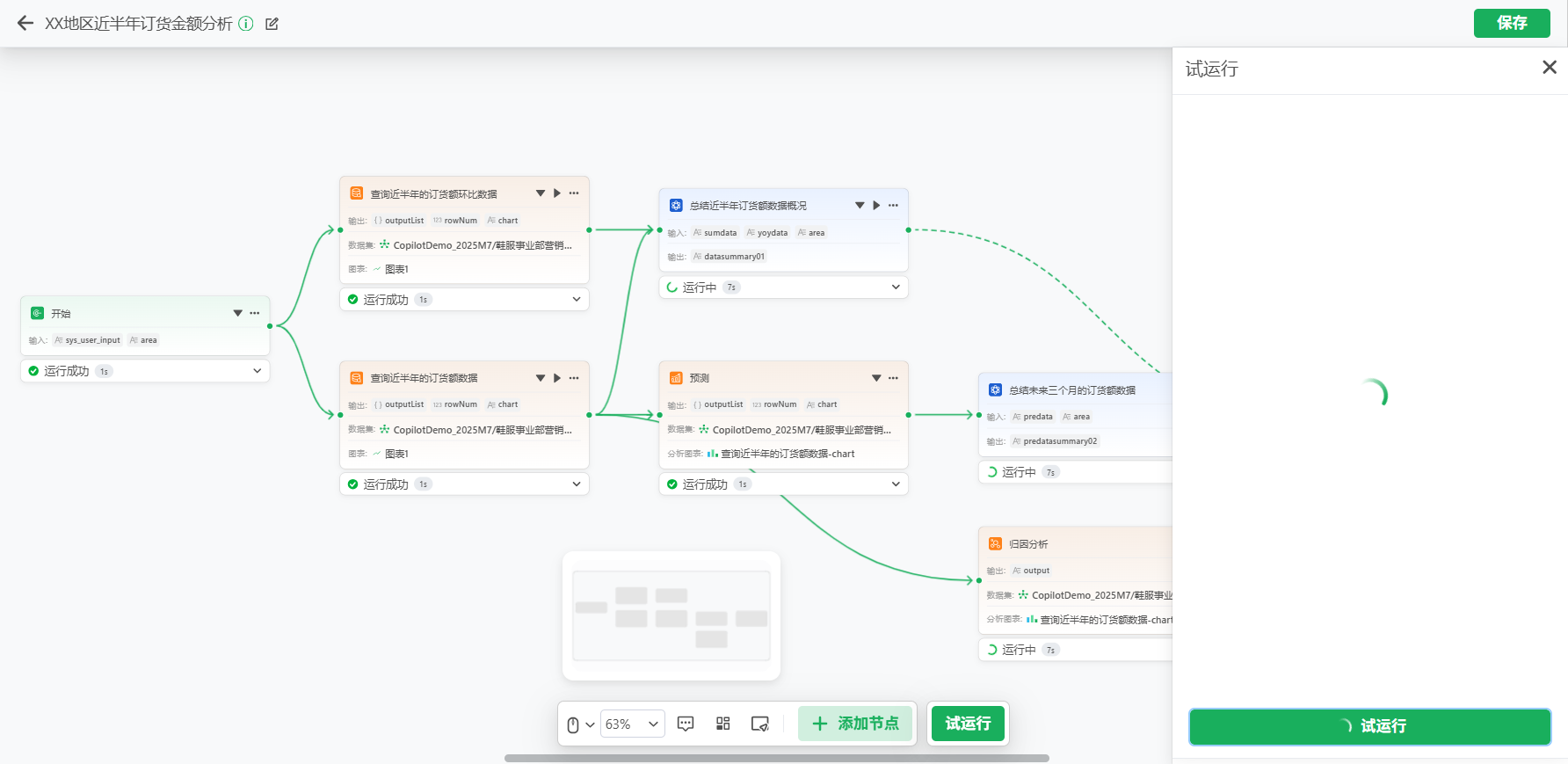Expand the 预测 node run status row
Viewport: 1568px width, 764px height.
pyautogui.click(x=895, y=484)
